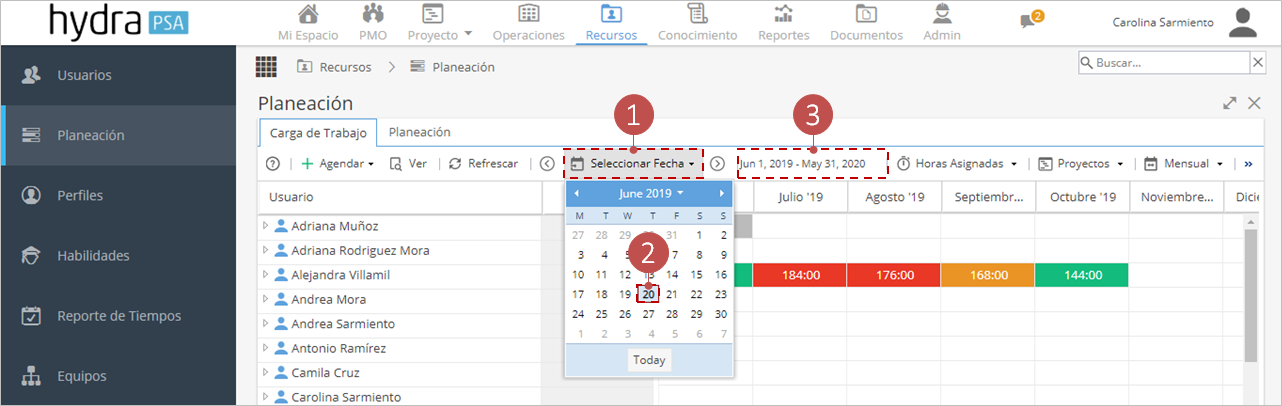Open the Horas Asignadas dropdown
Screen dimensions: 1282x406
[957, 163]
